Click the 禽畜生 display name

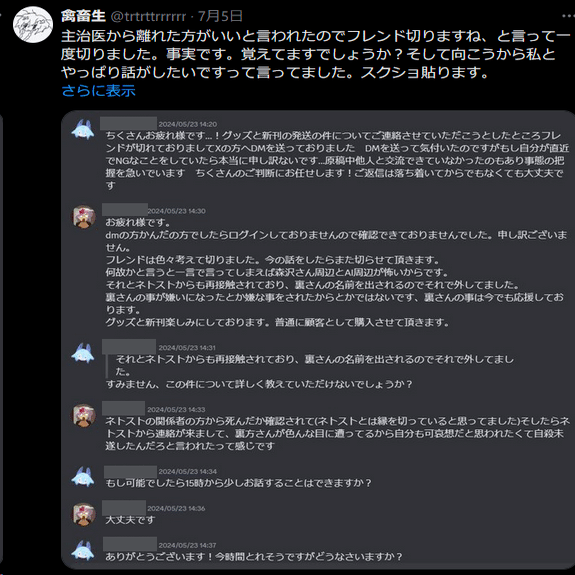point(83,16)
